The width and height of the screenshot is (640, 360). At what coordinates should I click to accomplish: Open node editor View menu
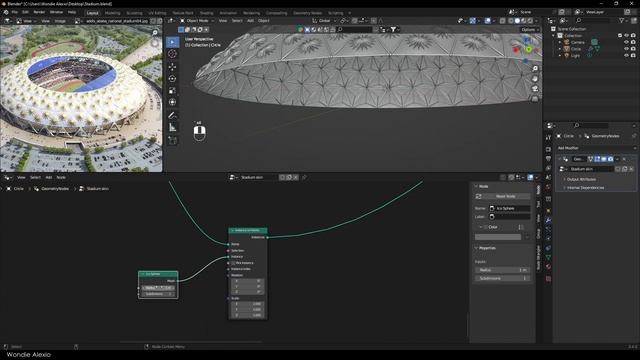(x=21, y=177)
